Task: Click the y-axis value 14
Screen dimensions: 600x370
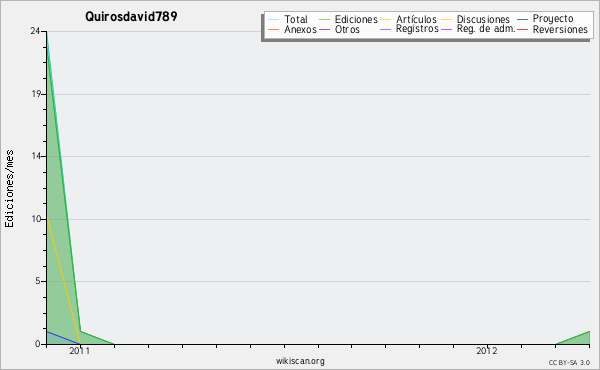Action: [36, 156]
